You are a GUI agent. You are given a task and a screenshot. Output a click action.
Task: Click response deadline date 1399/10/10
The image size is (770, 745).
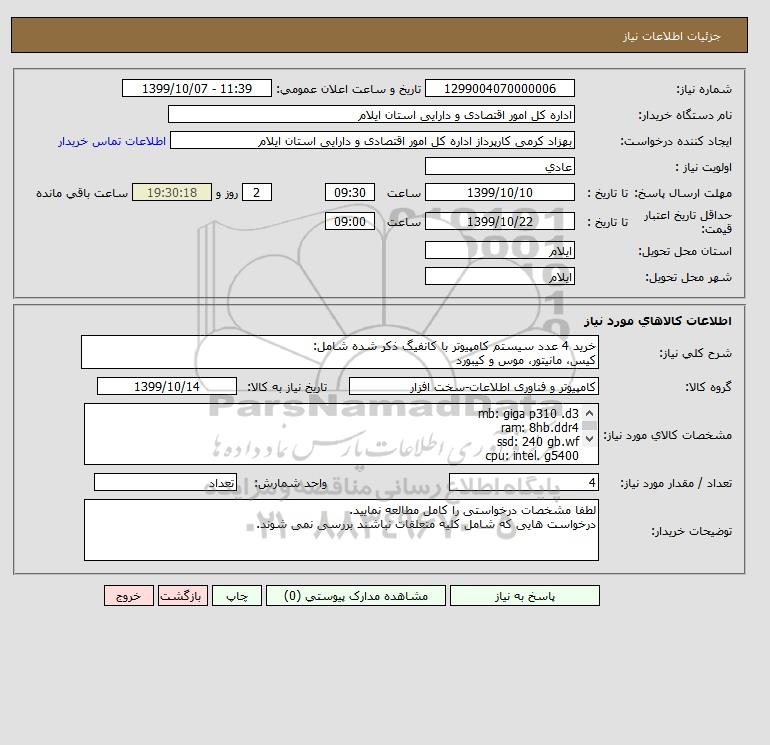click(499, 193)
